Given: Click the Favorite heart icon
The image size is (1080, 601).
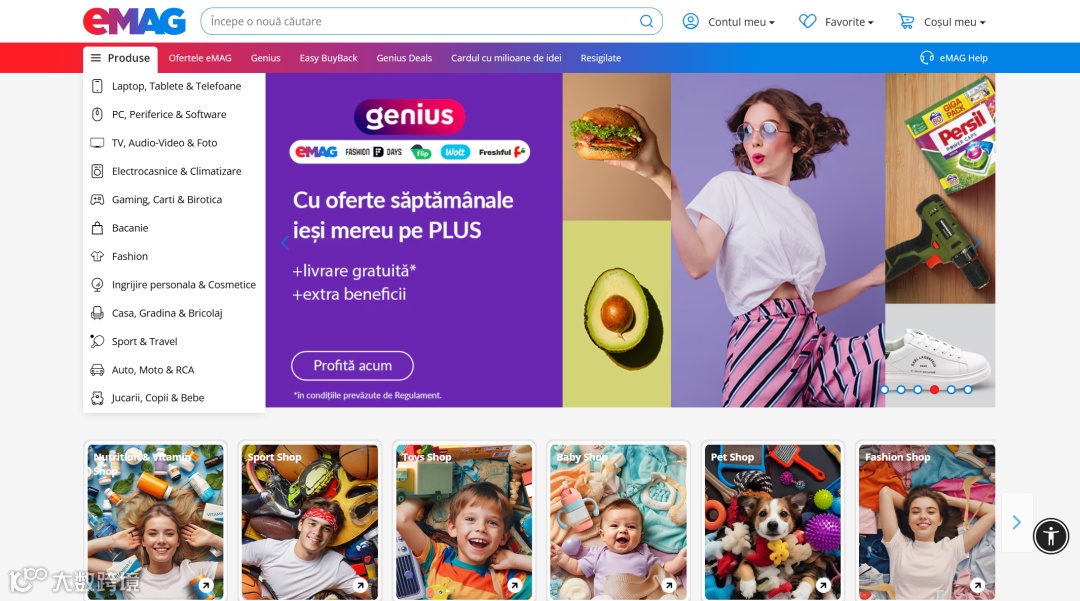Looking at the screenshot, I should [x=807, y=21].
